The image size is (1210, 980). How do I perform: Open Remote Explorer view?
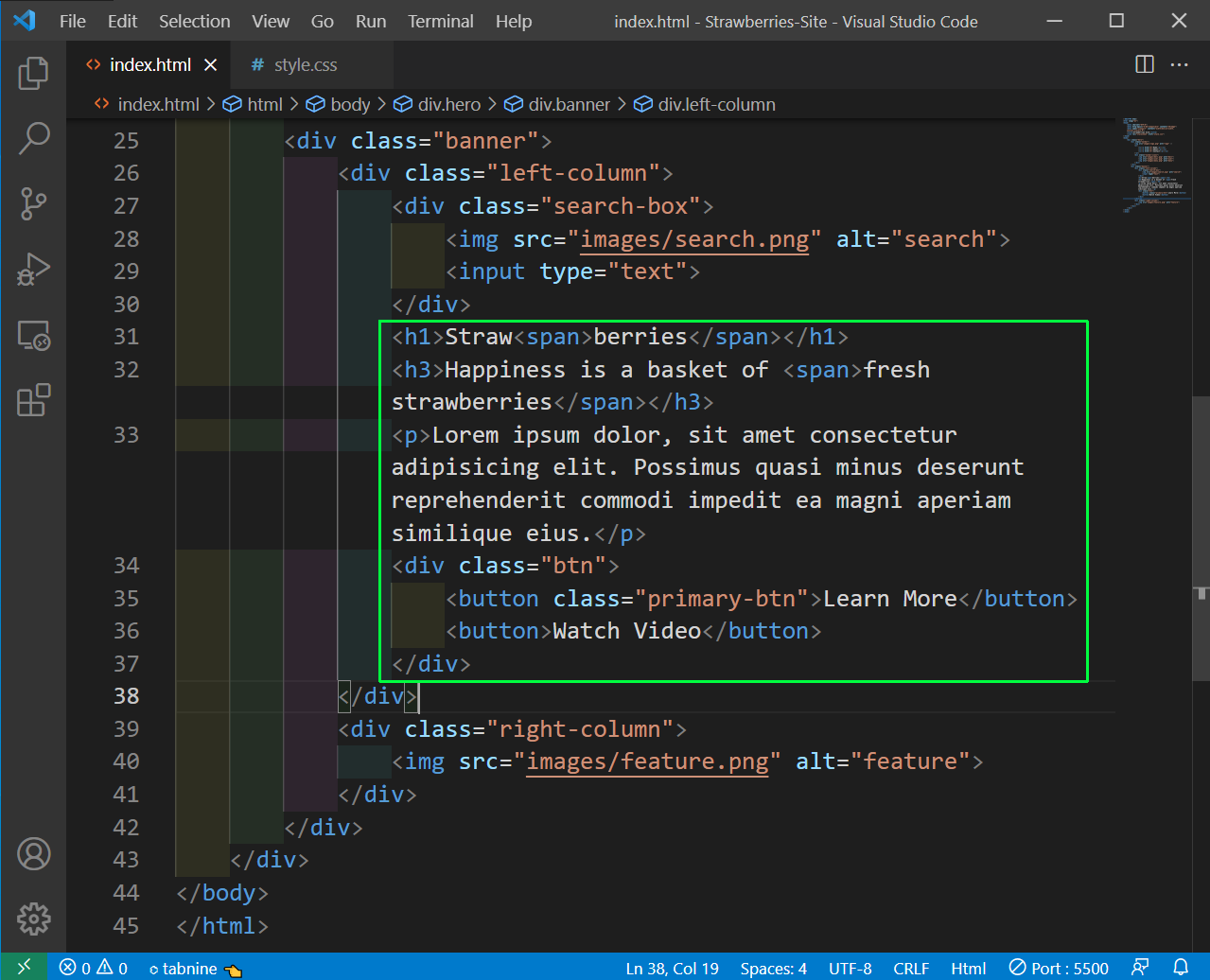pyautogui.click(x=33, y=335)
